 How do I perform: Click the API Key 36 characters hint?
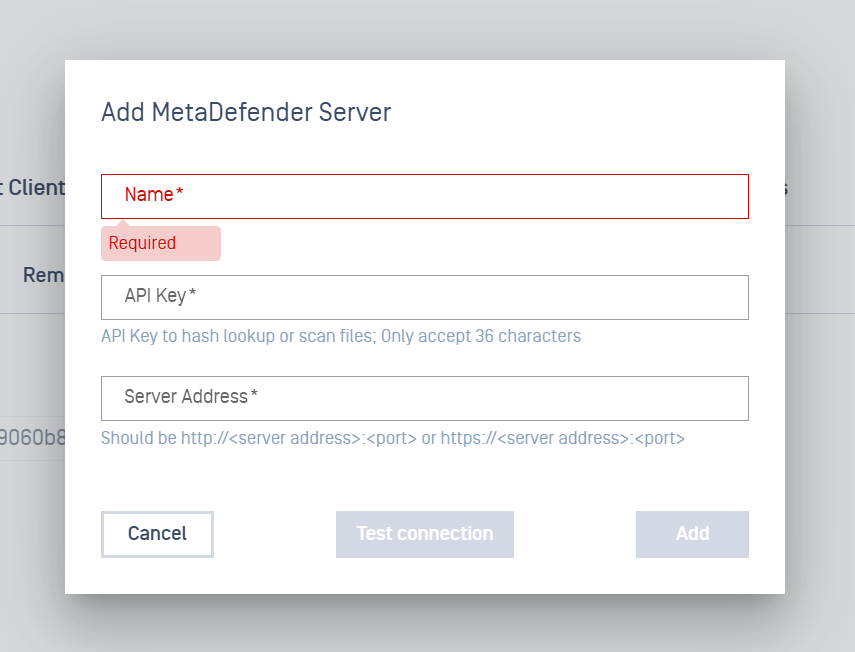point(340,336)
